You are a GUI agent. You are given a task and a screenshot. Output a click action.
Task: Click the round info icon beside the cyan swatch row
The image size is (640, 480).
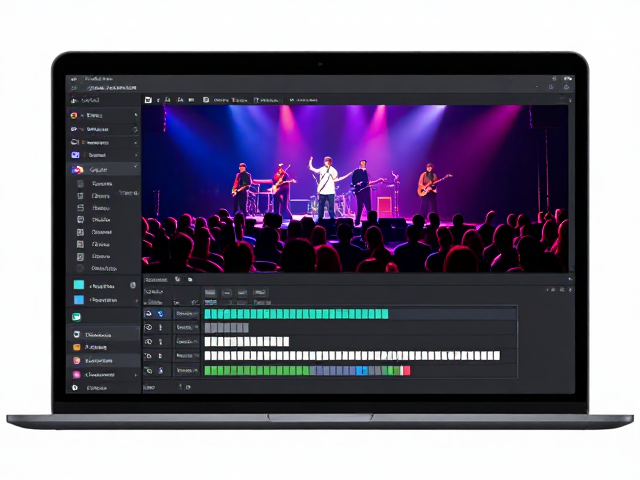click(x=133, y=285)
